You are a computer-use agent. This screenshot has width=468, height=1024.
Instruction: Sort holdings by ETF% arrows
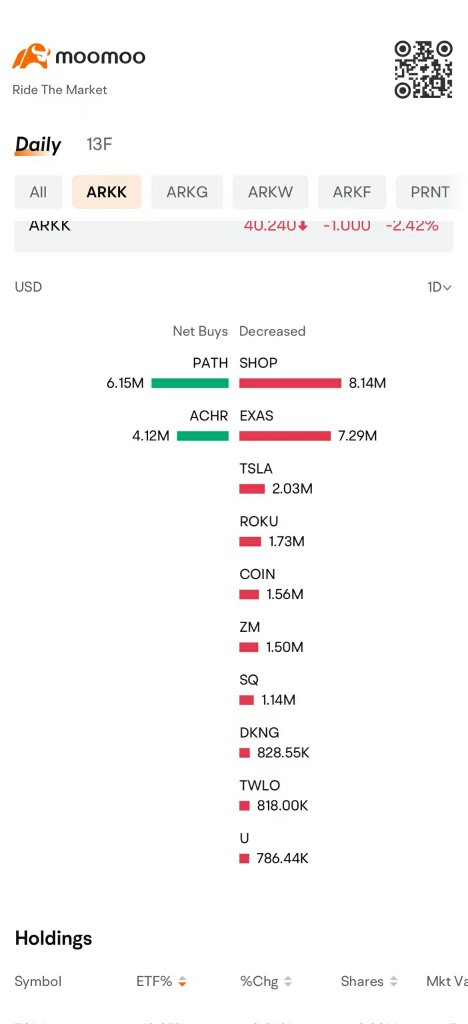pyautogui.click(x=183, y=982)
